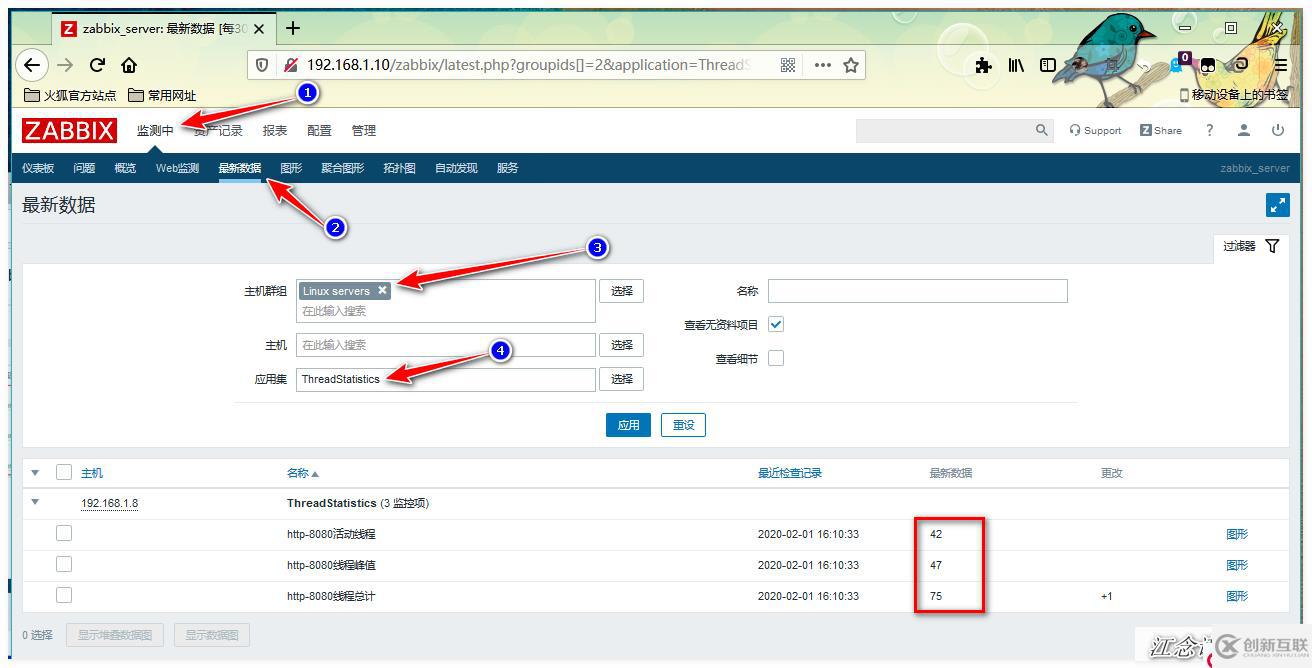Toggle the 查看无资料项目 checkbox

click(776, 324)
